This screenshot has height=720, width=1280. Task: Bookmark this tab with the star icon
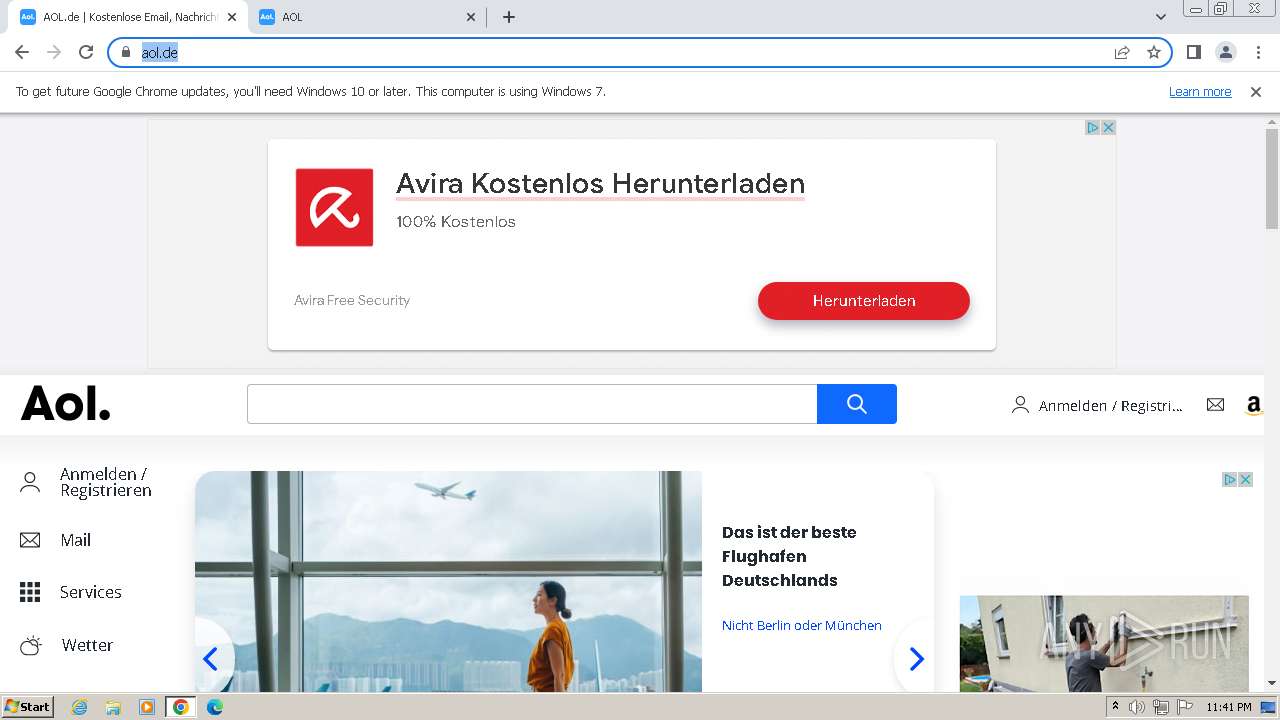point(1154,52)
